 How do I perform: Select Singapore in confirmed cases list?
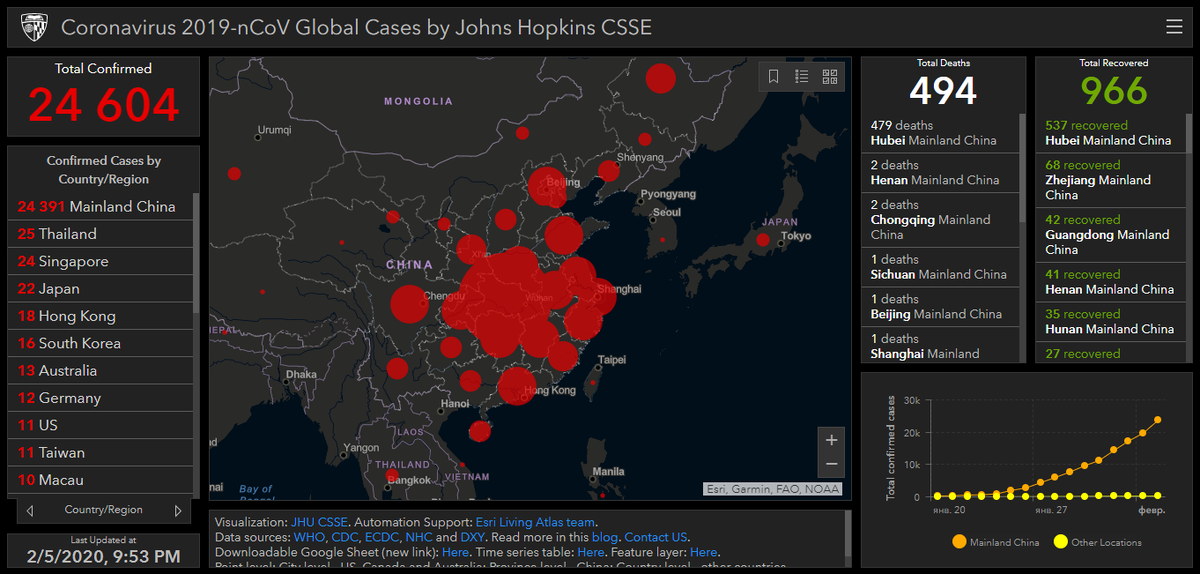point(99,261)
